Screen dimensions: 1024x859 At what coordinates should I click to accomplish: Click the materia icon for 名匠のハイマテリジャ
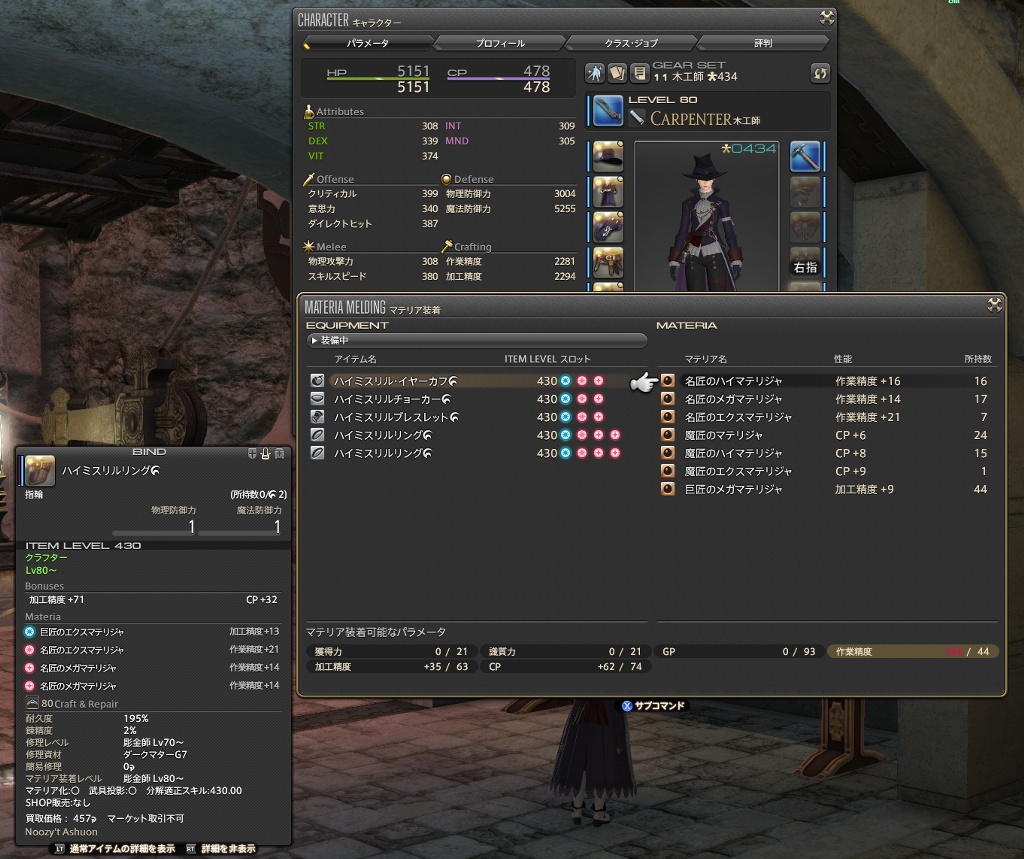[667, 380]
